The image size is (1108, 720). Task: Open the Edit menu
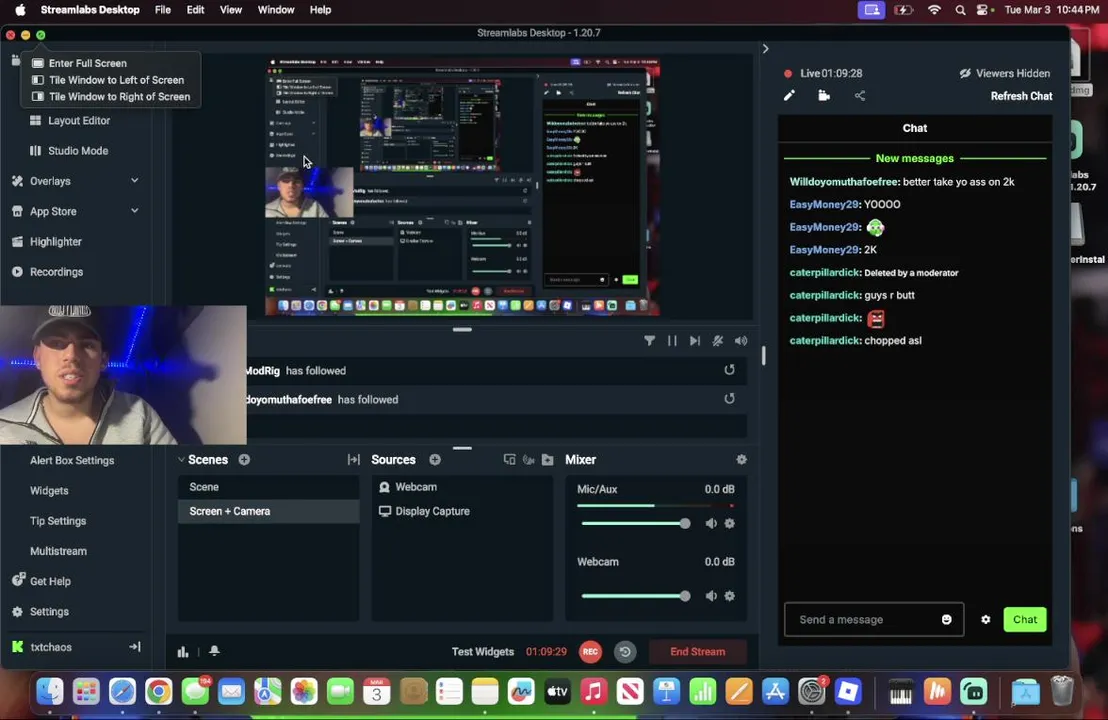click(x=195, y=10)
